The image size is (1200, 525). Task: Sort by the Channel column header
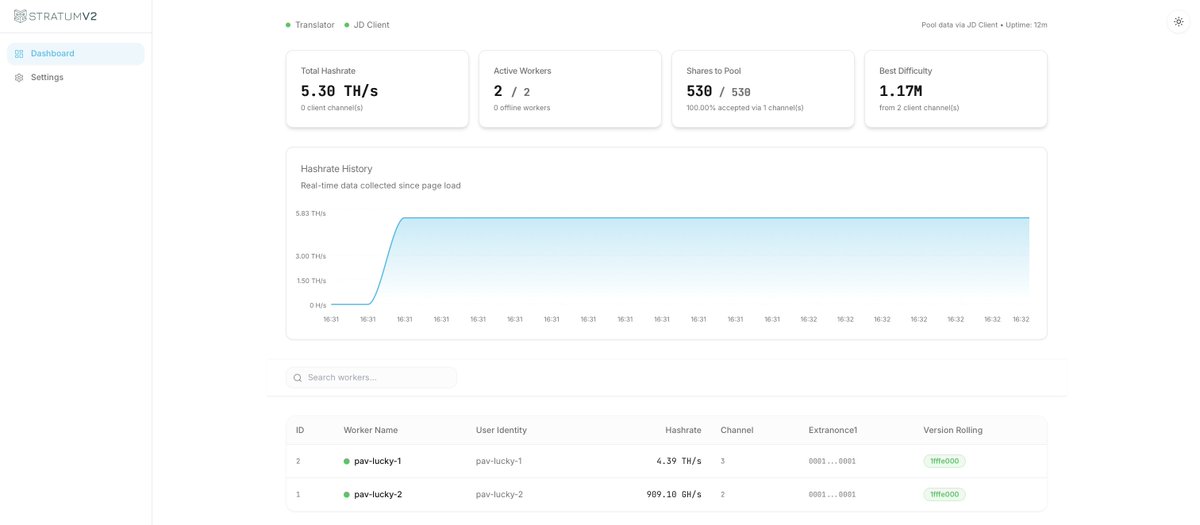pyautogui.click(x=737, y=430)
